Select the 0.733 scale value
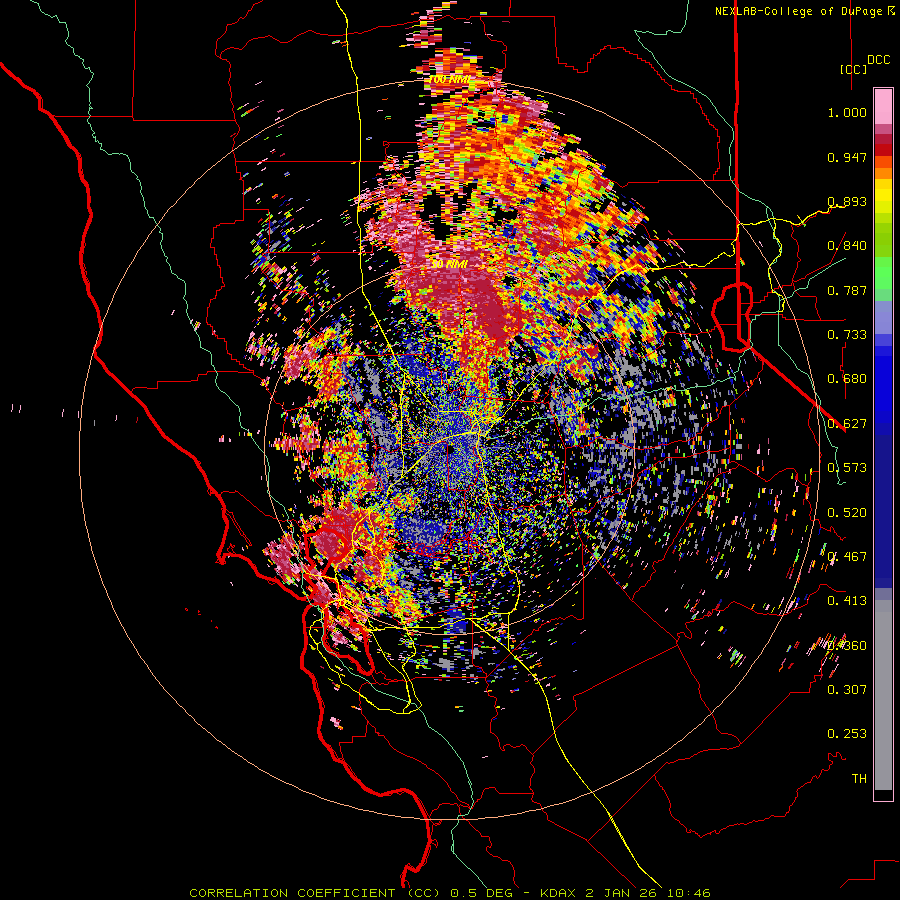The width and height of the screenshot is (900, 900). pos(847,335)
